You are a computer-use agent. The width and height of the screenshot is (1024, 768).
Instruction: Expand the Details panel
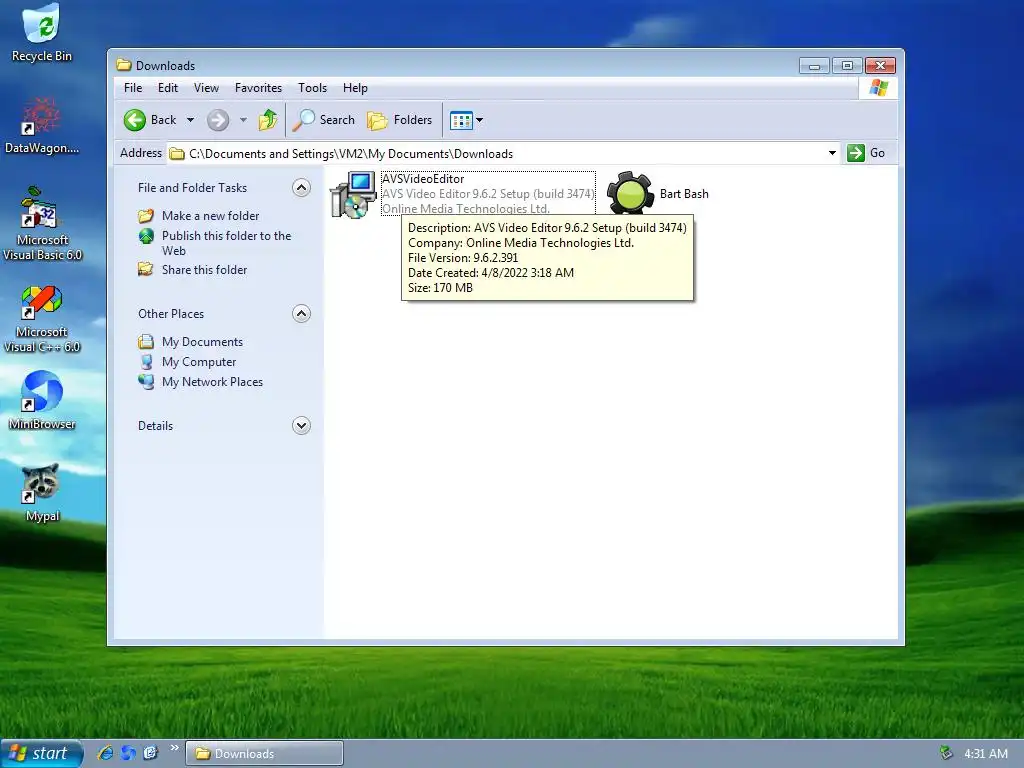(301, 426)
